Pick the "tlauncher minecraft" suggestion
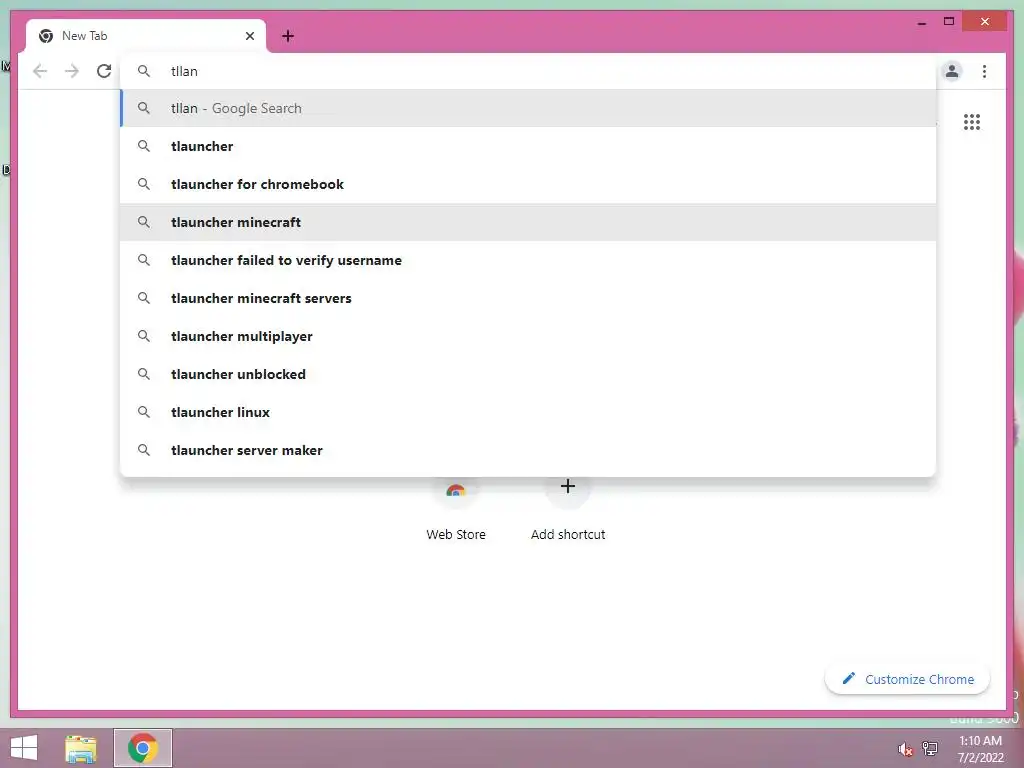This screenshot has height=768, width=1024. tap(528, 222)
